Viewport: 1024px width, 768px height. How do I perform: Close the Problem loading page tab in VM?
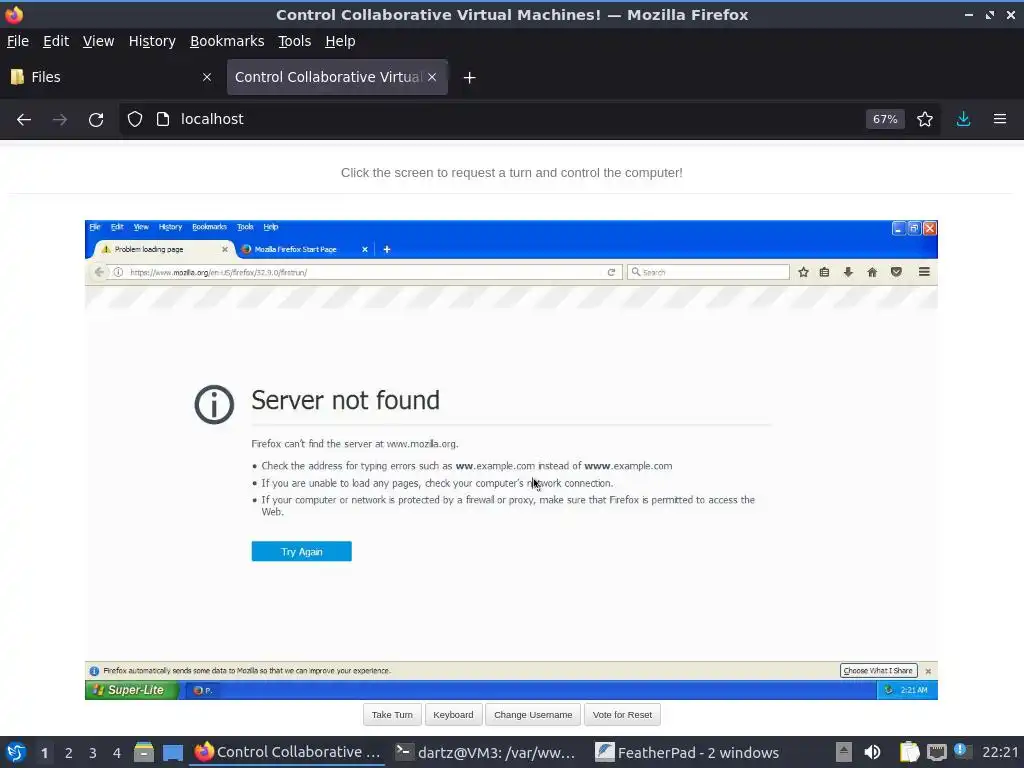(x=224, y=249)
